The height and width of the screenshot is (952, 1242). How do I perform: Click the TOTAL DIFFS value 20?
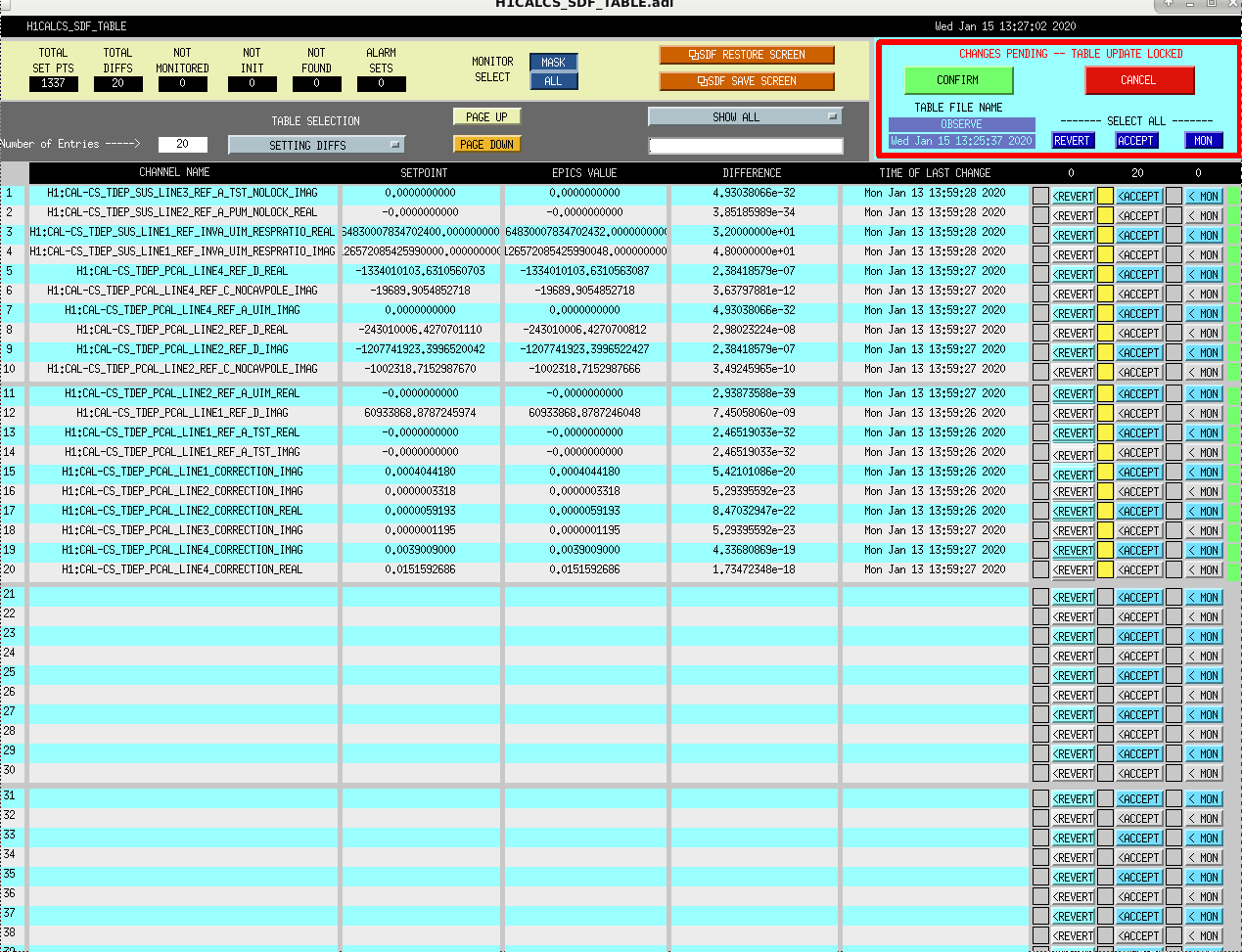click(x=117, y=83)
